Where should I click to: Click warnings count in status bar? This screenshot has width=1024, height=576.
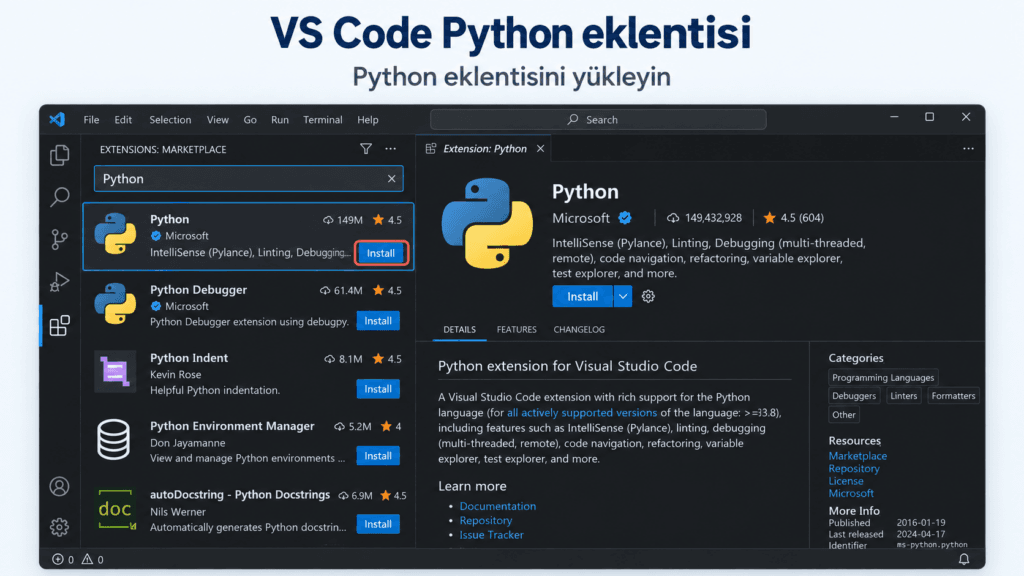tap(92, 559)
